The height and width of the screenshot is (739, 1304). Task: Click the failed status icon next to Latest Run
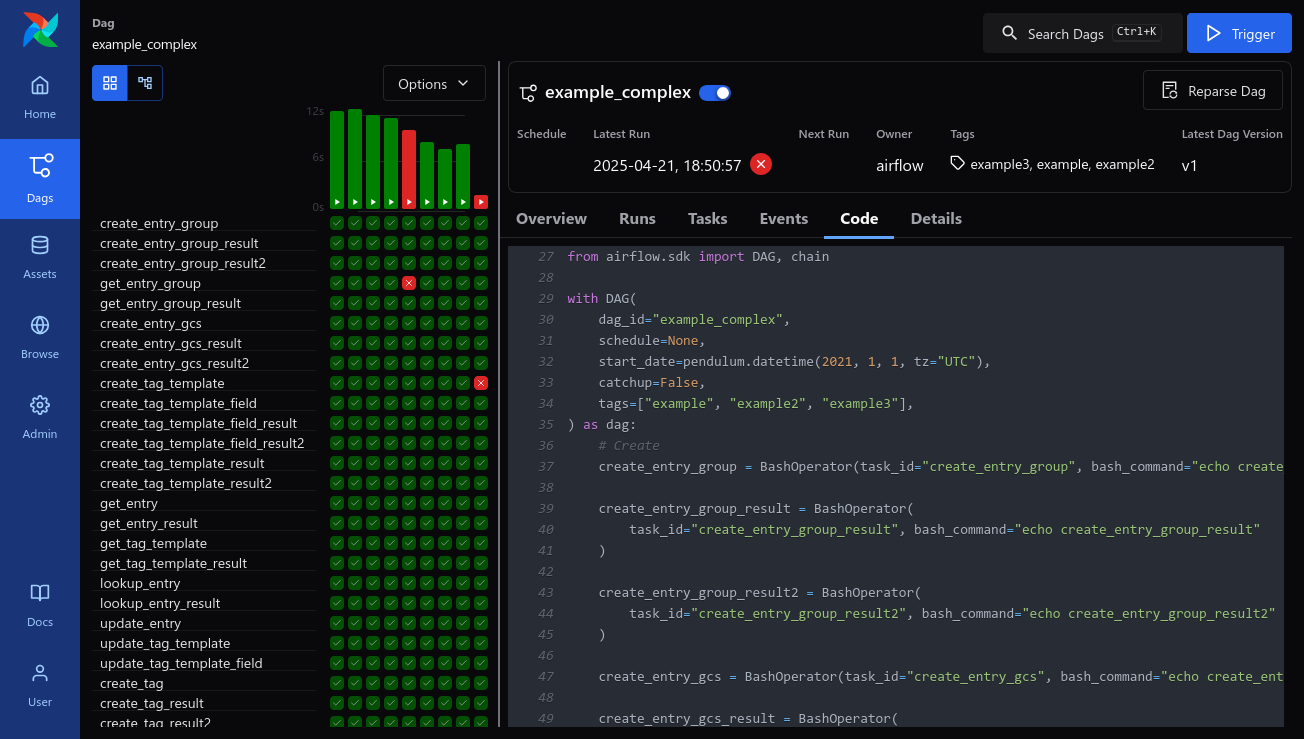(x=760, y=164)
